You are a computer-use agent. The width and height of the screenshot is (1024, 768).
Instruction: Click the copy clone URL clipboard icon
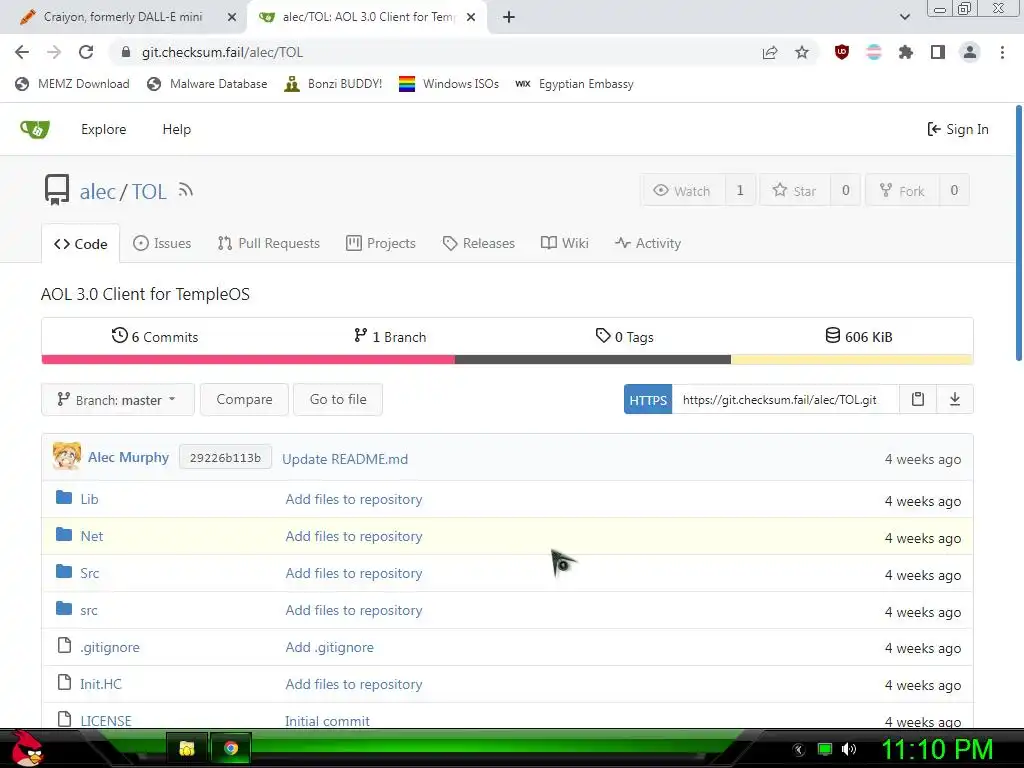point(918,399)
